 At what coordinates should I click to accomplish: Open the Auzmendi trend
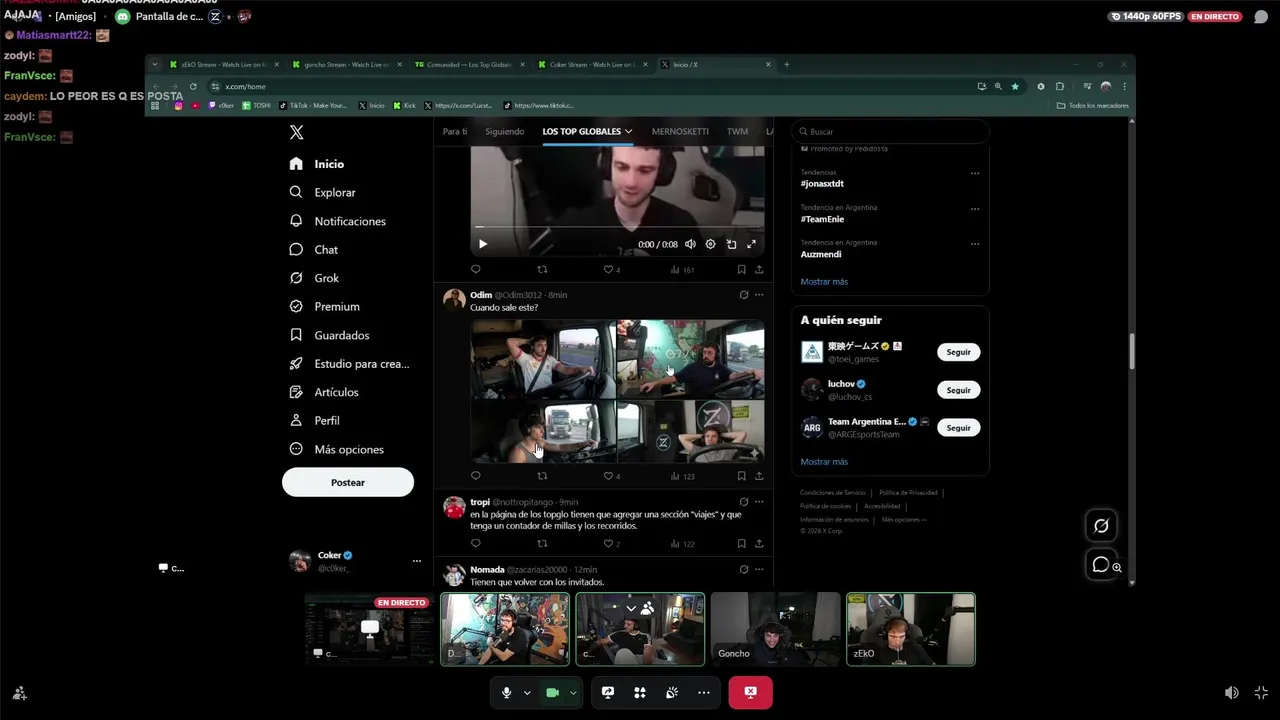821,254
